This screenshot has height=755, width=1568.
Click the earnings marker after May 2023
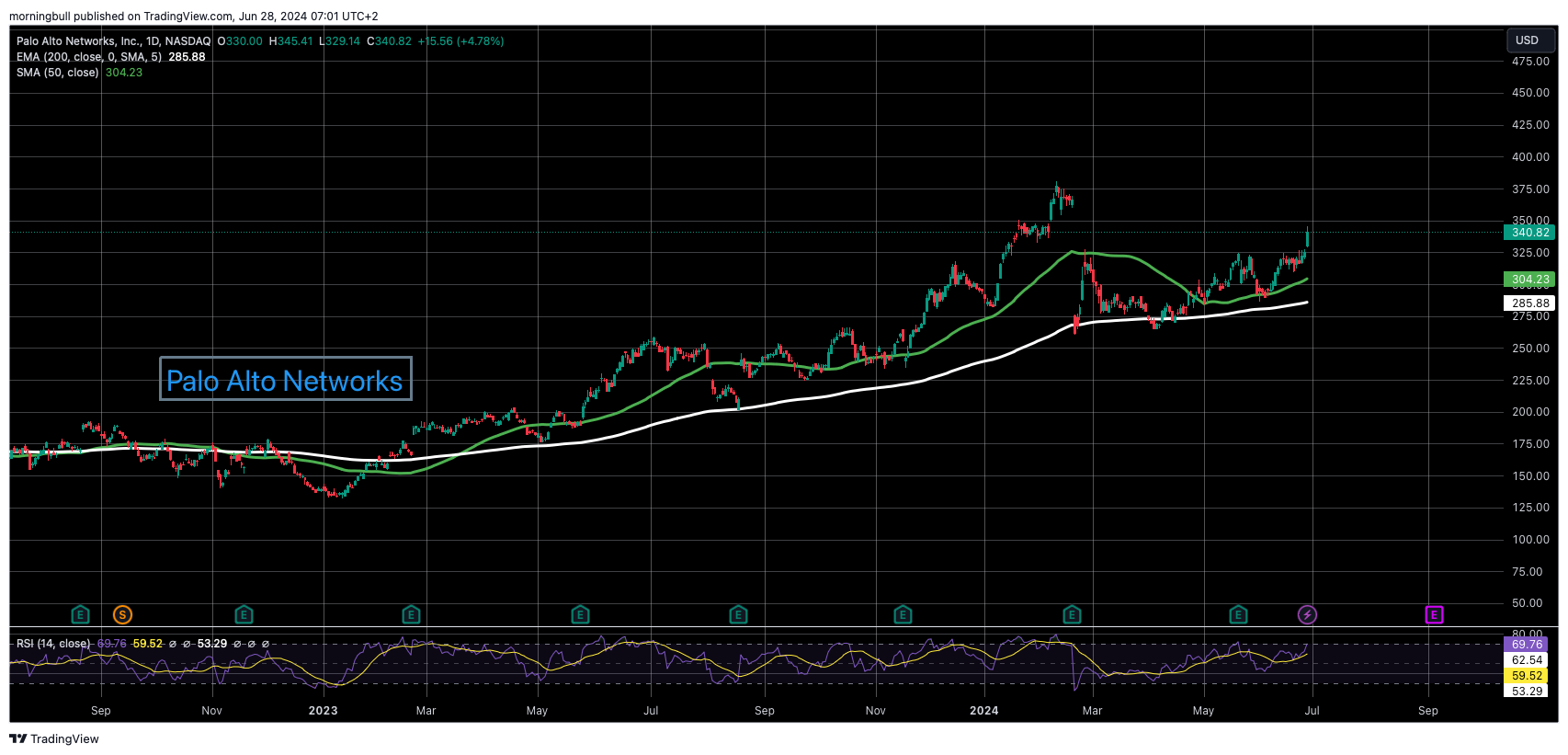(580, 614)
